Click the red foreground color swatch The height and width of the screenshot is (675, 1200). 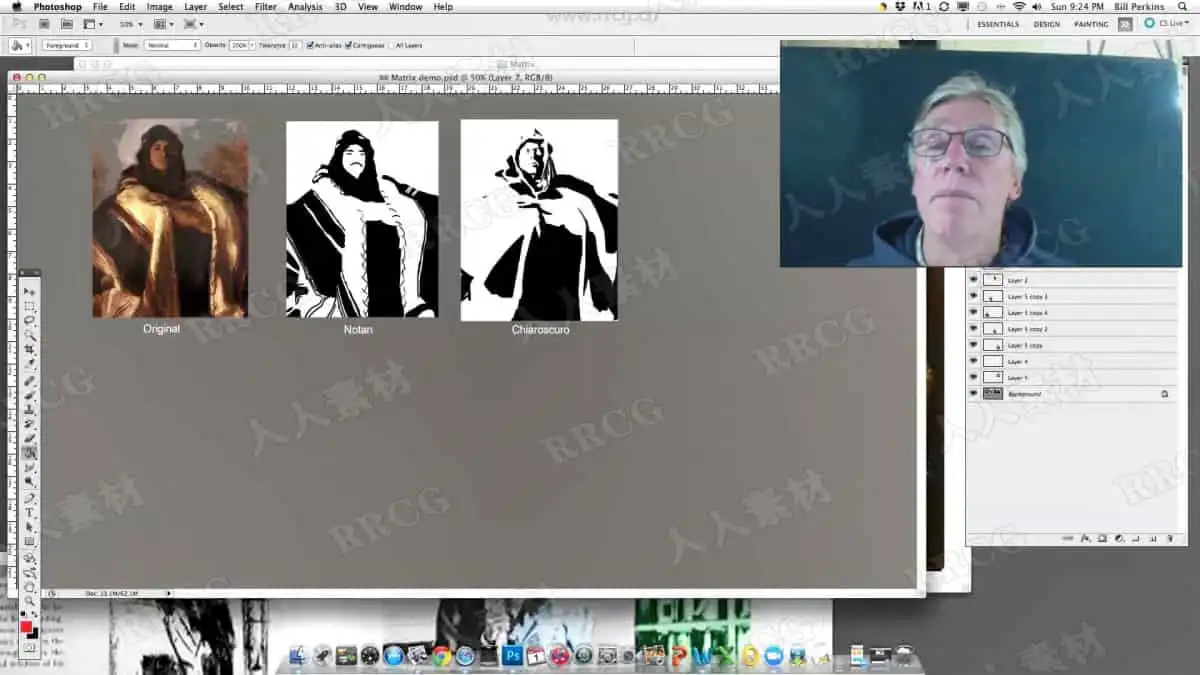click(27, 627)
